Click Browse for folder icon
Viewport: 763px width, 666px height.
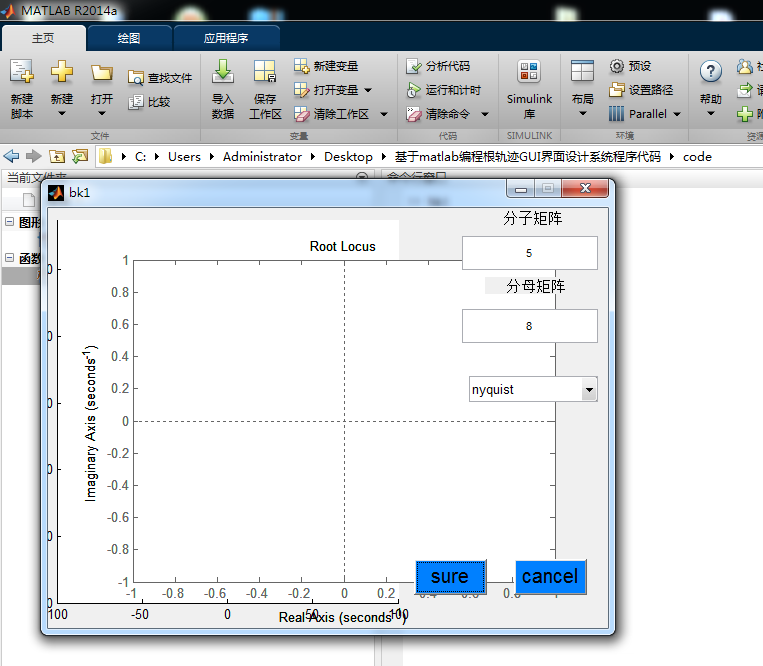tap(80, 156)
